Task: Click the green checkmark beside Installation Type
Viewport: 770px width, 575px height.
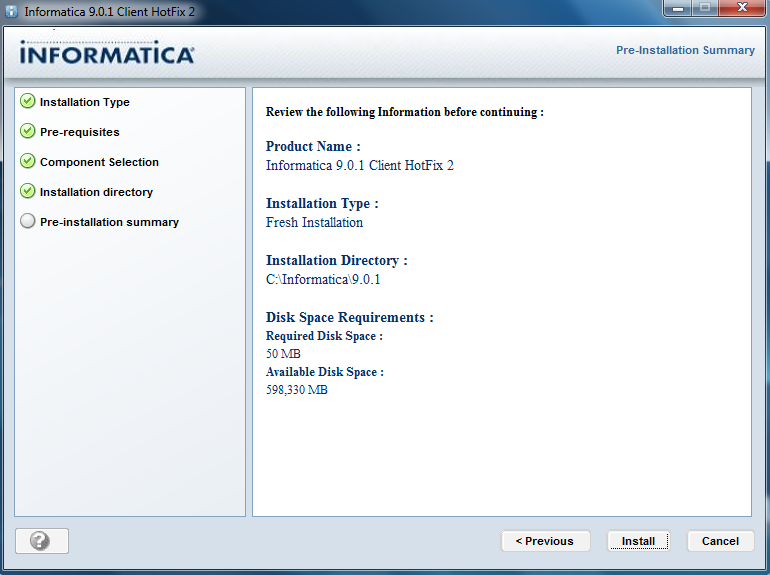Action: click(x=27, y=102)
